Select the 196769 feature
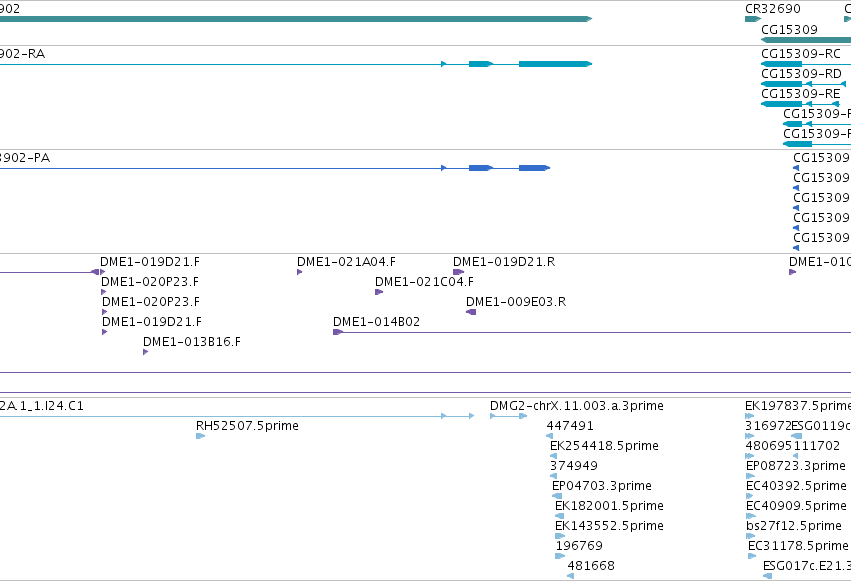This screenshot has height=581, width=851. tap(579, 546)
